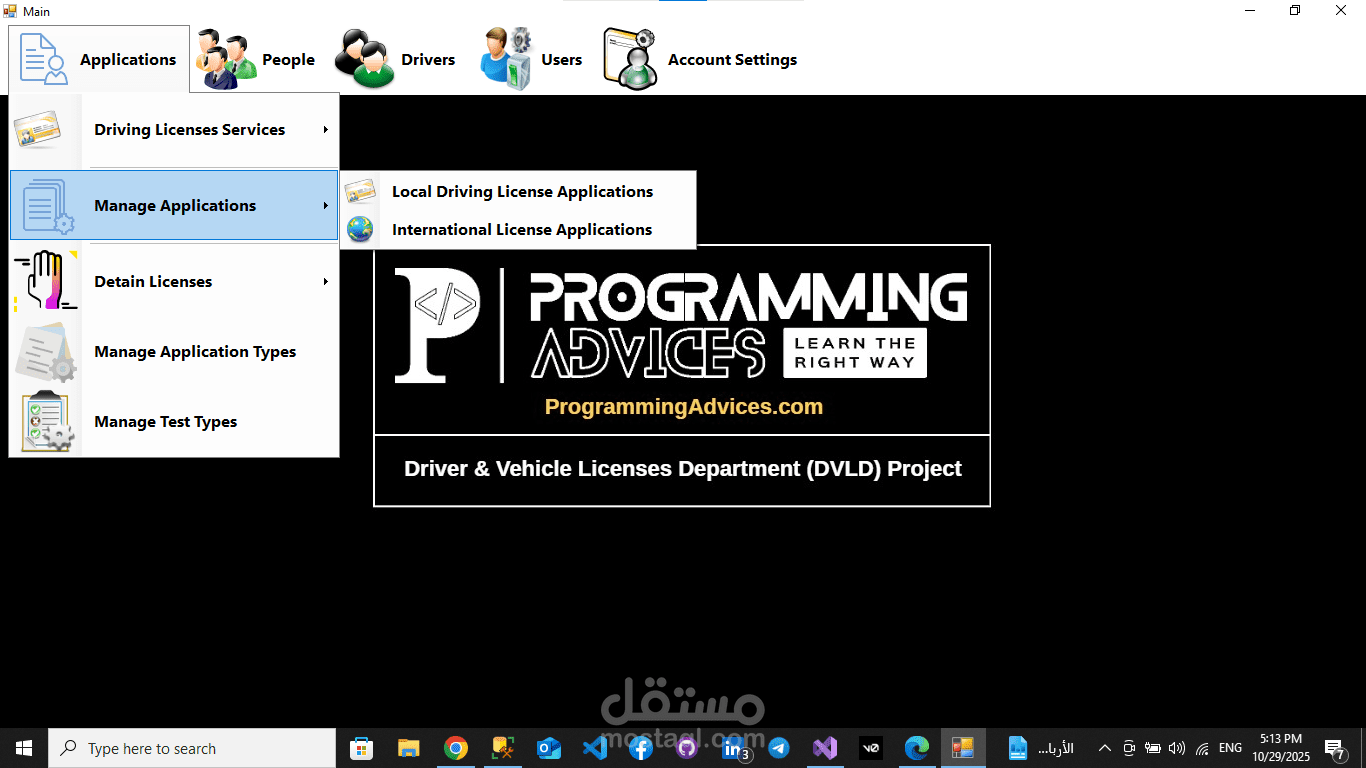Click the Drivers icon of two figures
This screenshot has height=768, width=1366.
pyautogui.click(x=364, y=60)
